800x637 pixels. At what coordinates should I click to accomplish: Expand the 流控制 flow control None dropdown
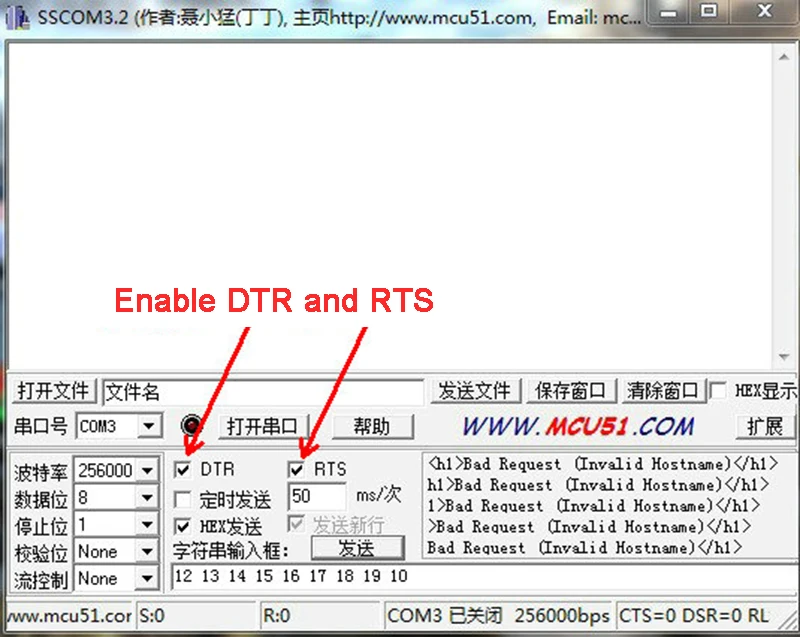point(147,578)
